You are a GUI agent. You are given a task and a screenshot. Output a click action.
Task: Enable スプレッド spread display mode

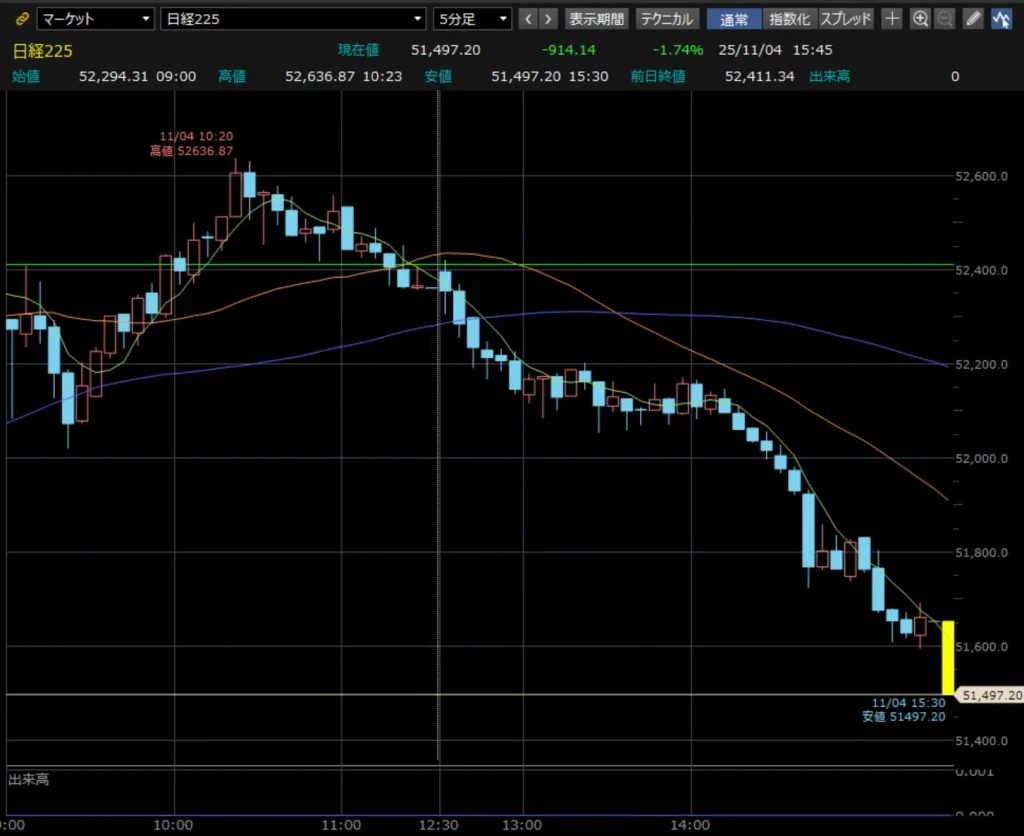tap(846, 19)
